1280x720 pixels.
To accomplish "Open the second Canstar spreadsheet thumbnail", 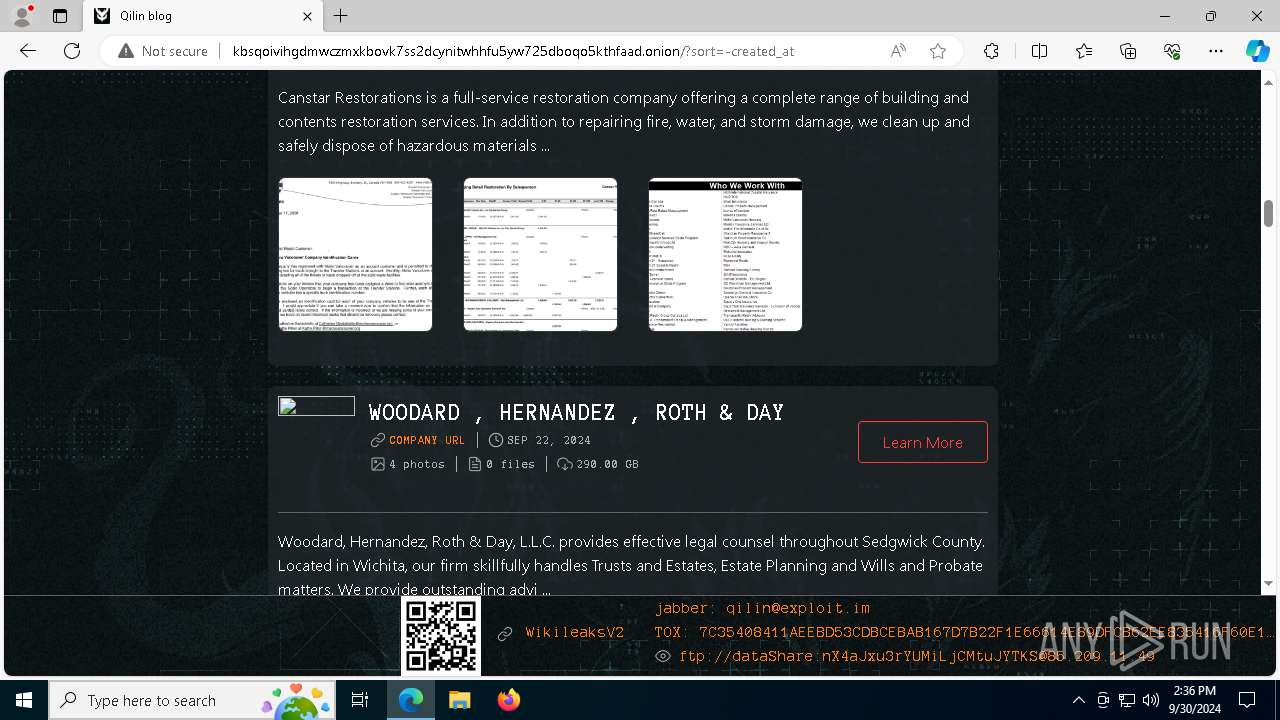I will (540, 254).
